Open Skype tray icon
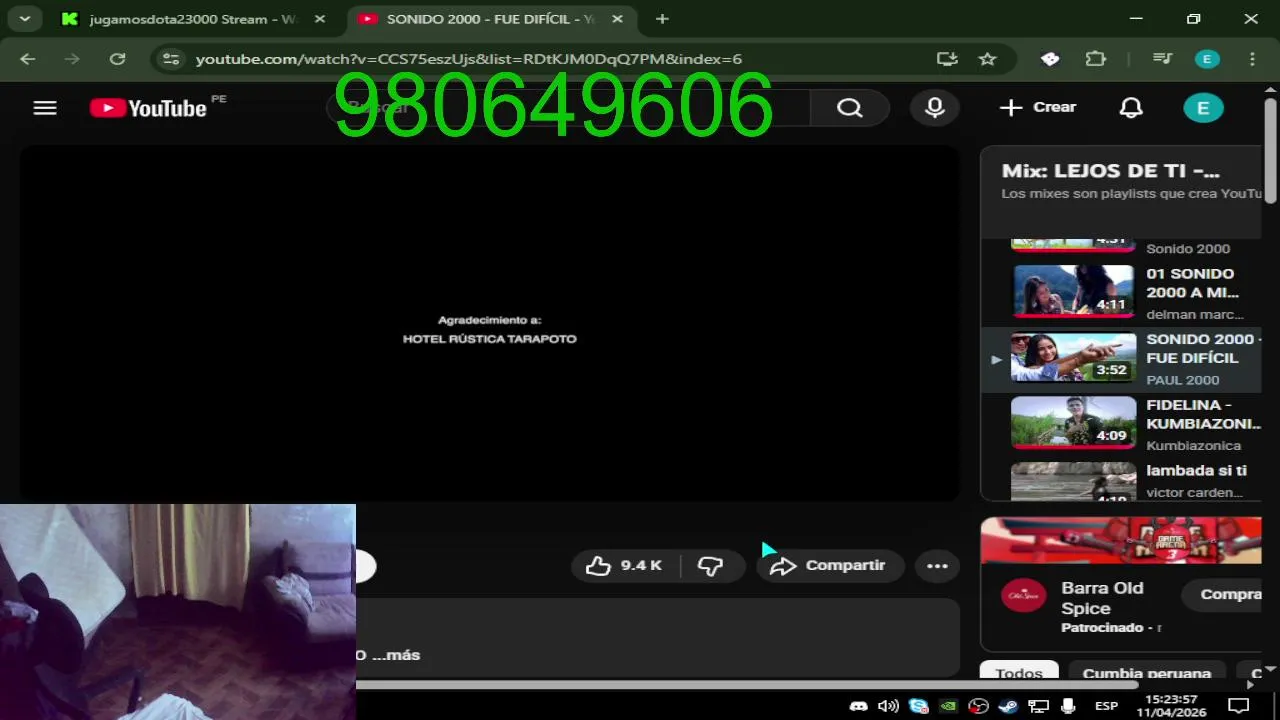 click(918, 706)
